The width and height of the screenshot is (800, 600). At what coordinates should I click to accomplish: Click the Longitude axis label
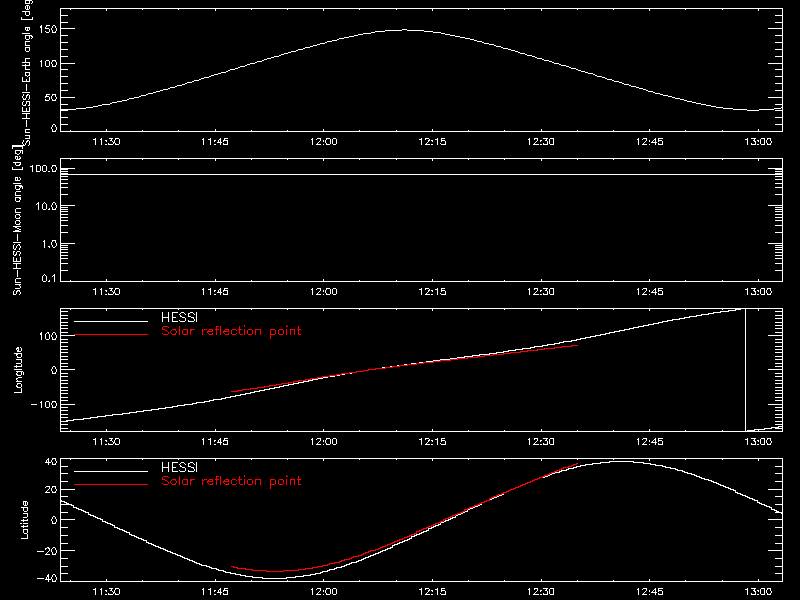click(18, 370)
